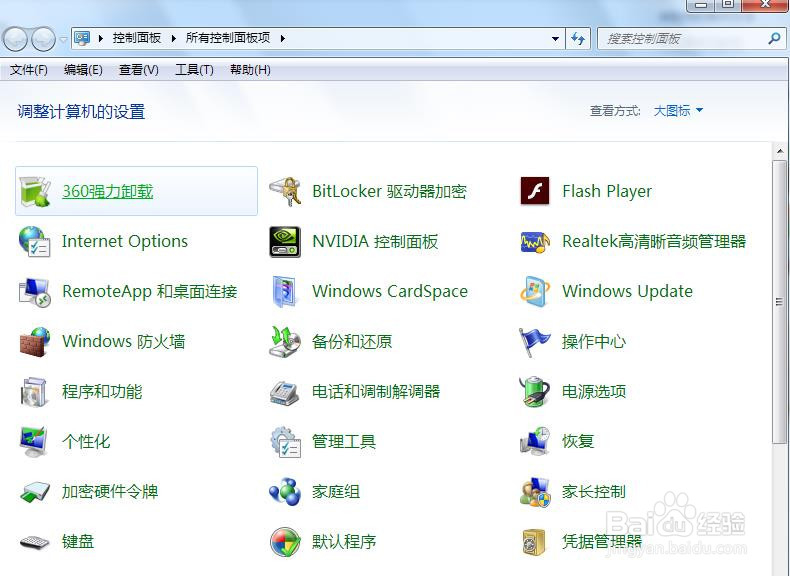Open 键盘 keyboard icon
Viewport: 790px width, 576px height.
tap(34, 542)
